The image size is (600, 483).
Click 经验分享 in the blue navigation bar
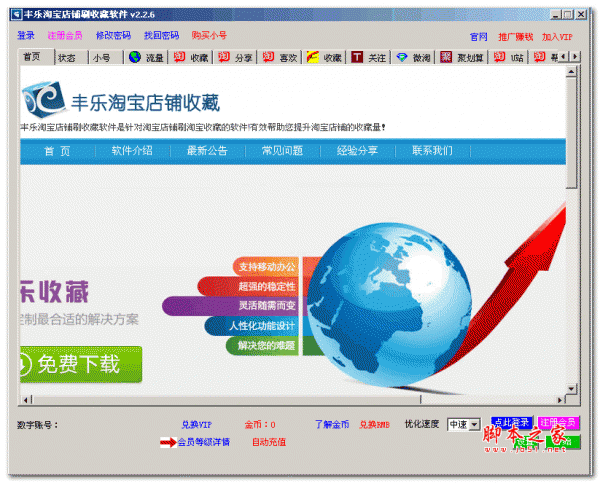tap(357, 151)
